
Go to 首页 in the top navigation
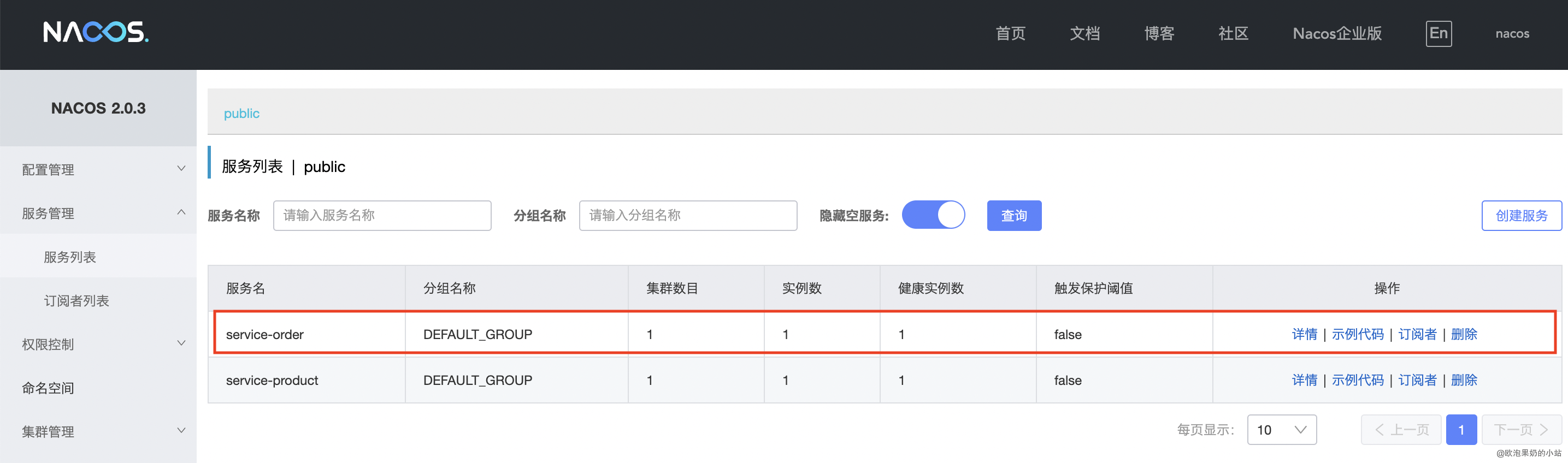pos(1010,33)
